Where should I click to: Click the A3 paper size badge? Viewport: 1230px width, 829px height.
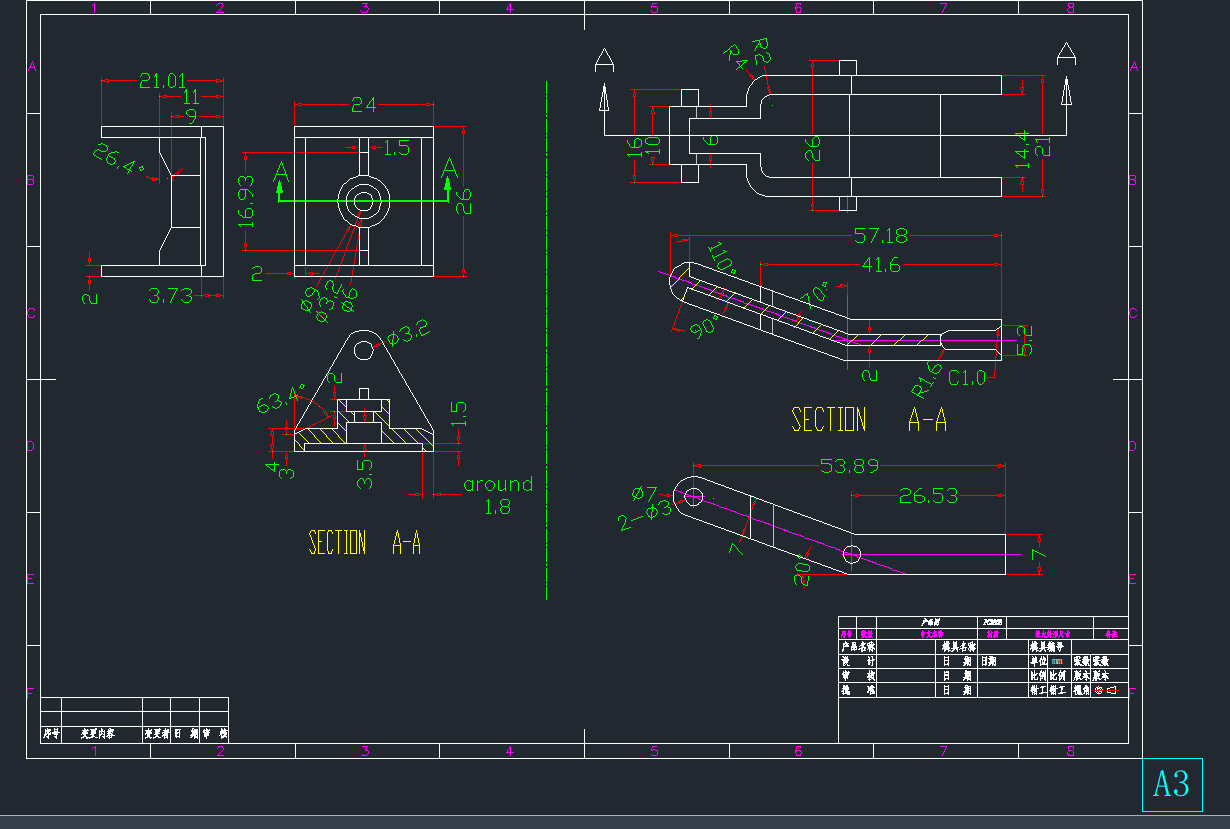coord(1171,784)
